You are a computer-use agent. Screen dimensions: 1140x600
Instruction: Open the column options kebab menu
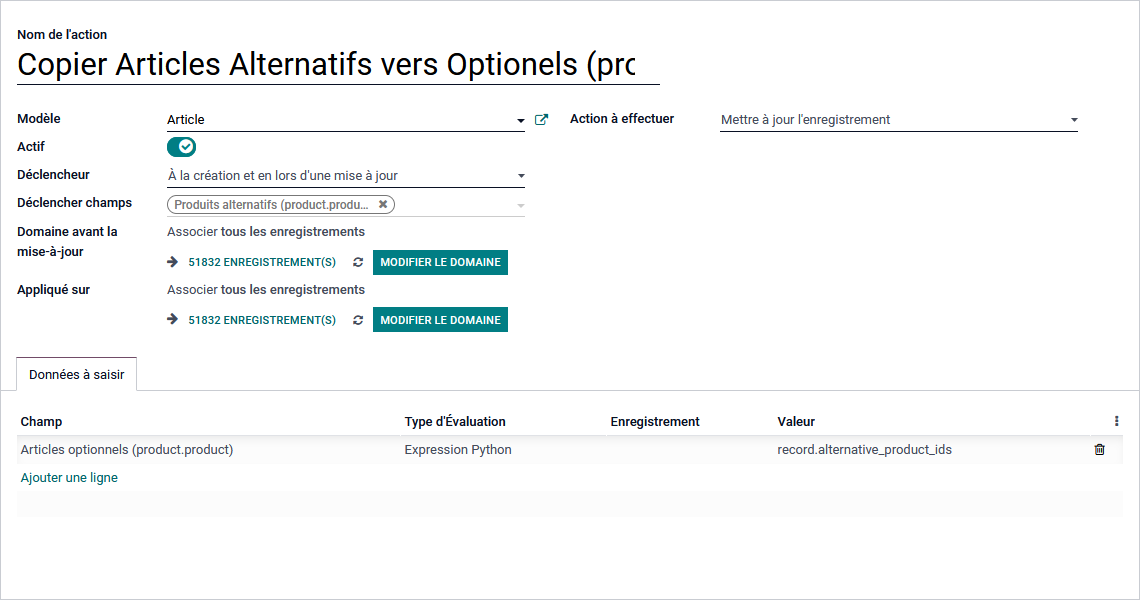[x=1116, y=422]
